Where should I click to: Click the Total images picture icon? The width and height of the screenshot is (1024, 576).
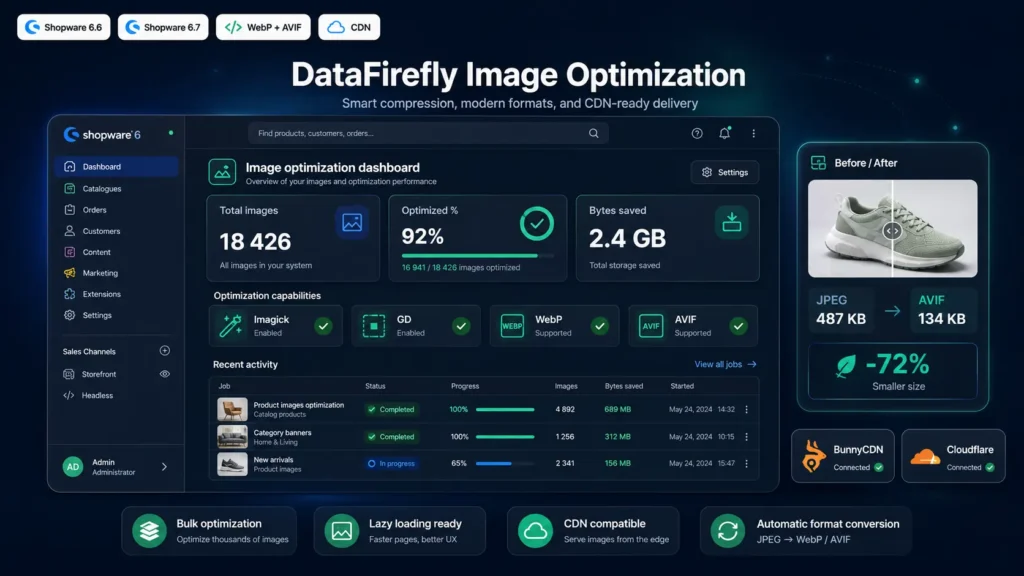pos(352,223)
